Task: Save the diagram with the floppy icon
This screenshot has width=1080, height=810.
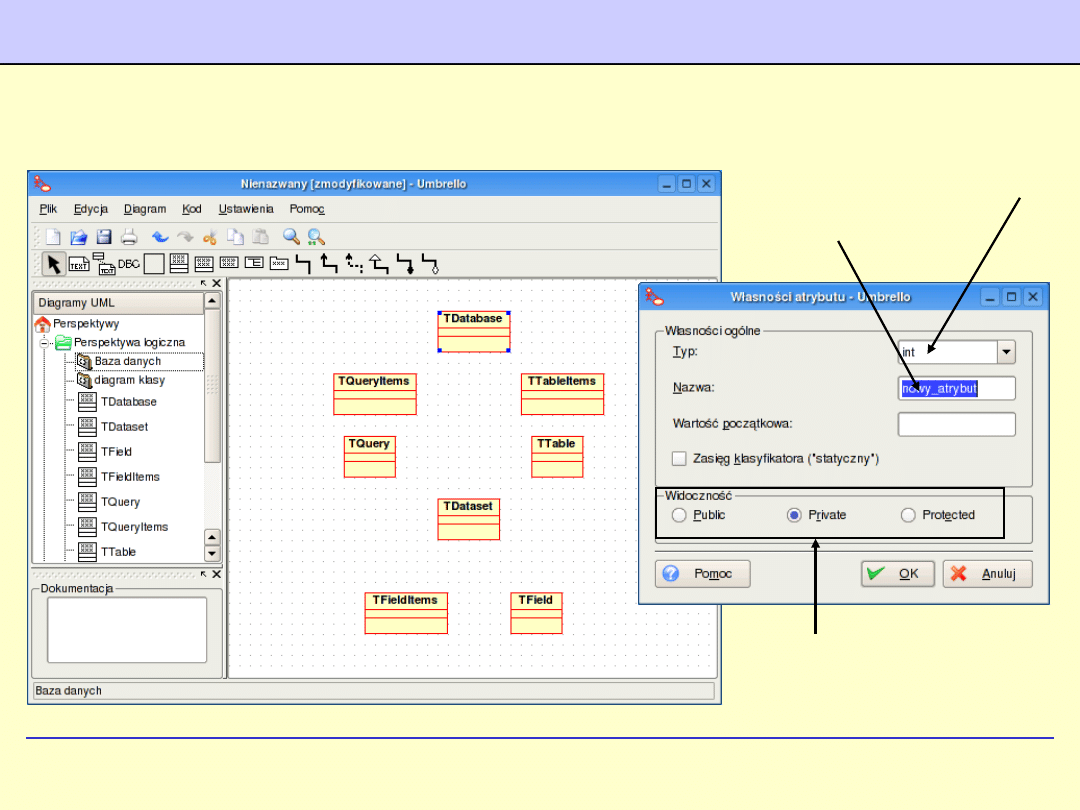Action: point(103,237)
